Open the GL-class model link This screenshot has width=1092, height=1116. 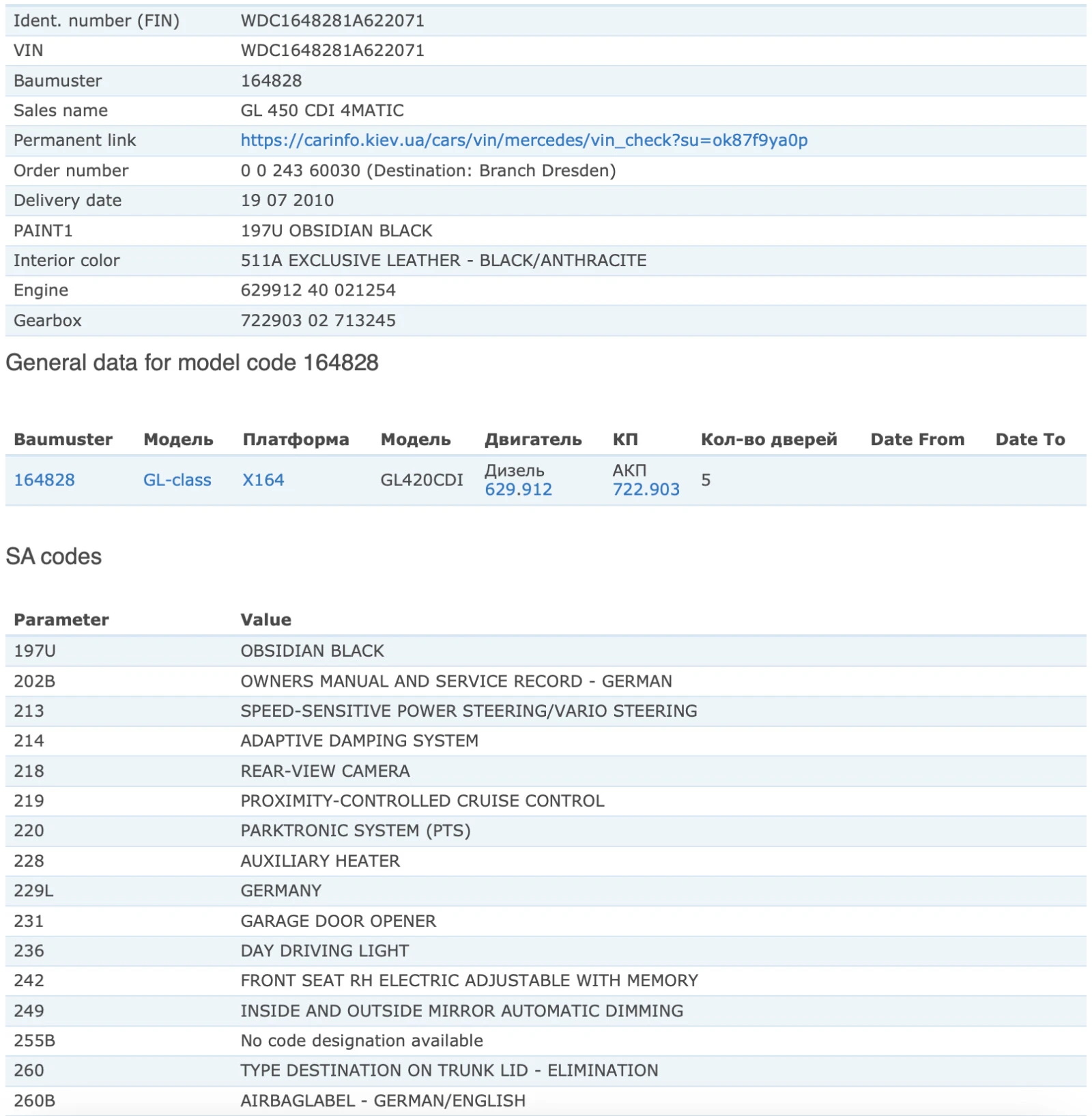[x=177, y=480]
